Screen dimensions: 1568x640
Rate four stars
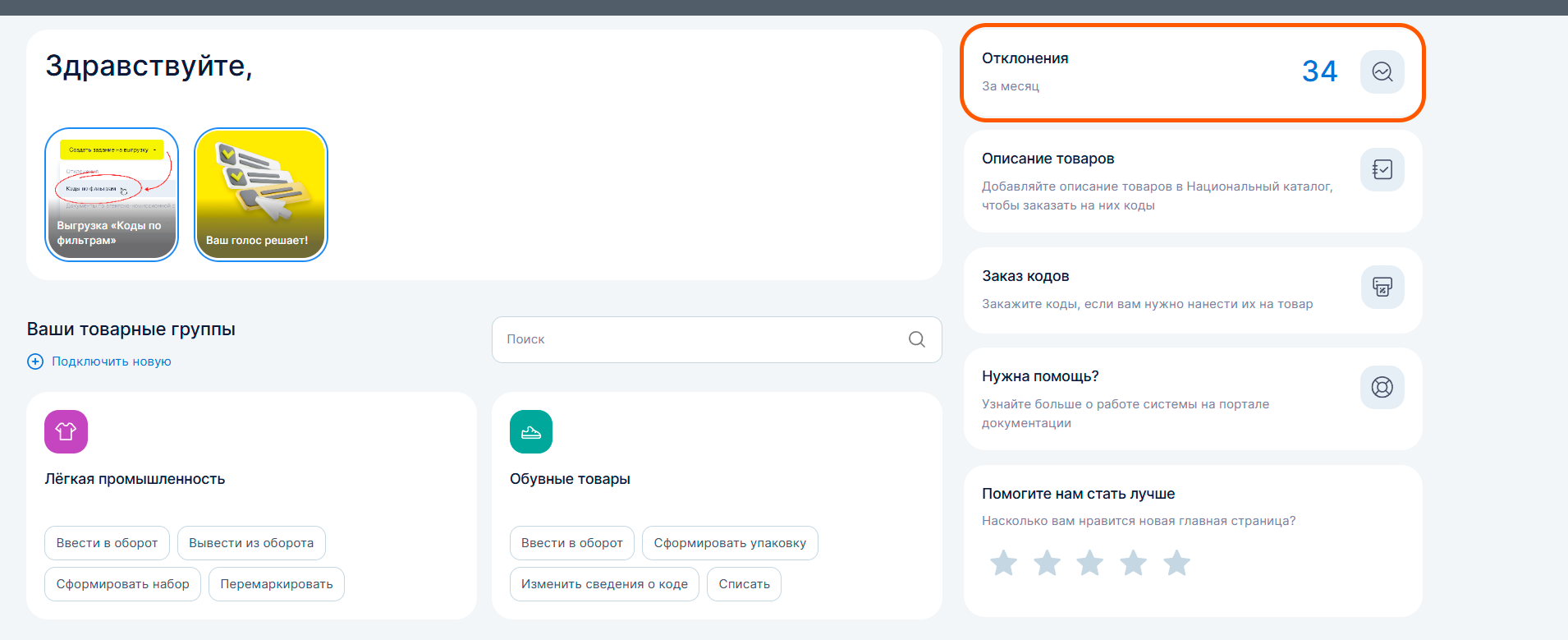(x=1134, y=563)
